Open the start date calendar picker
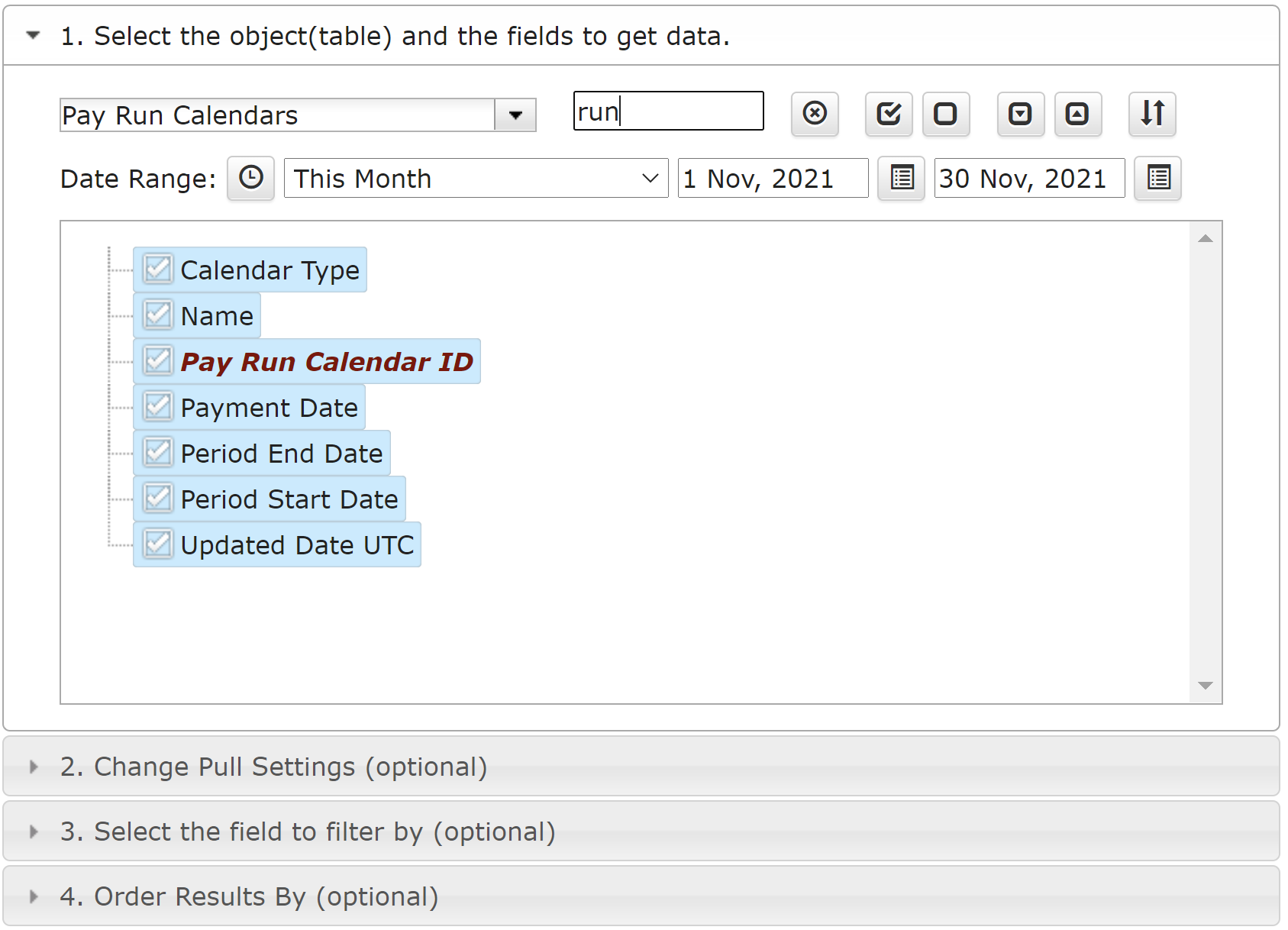 click(x=901, y=178)
